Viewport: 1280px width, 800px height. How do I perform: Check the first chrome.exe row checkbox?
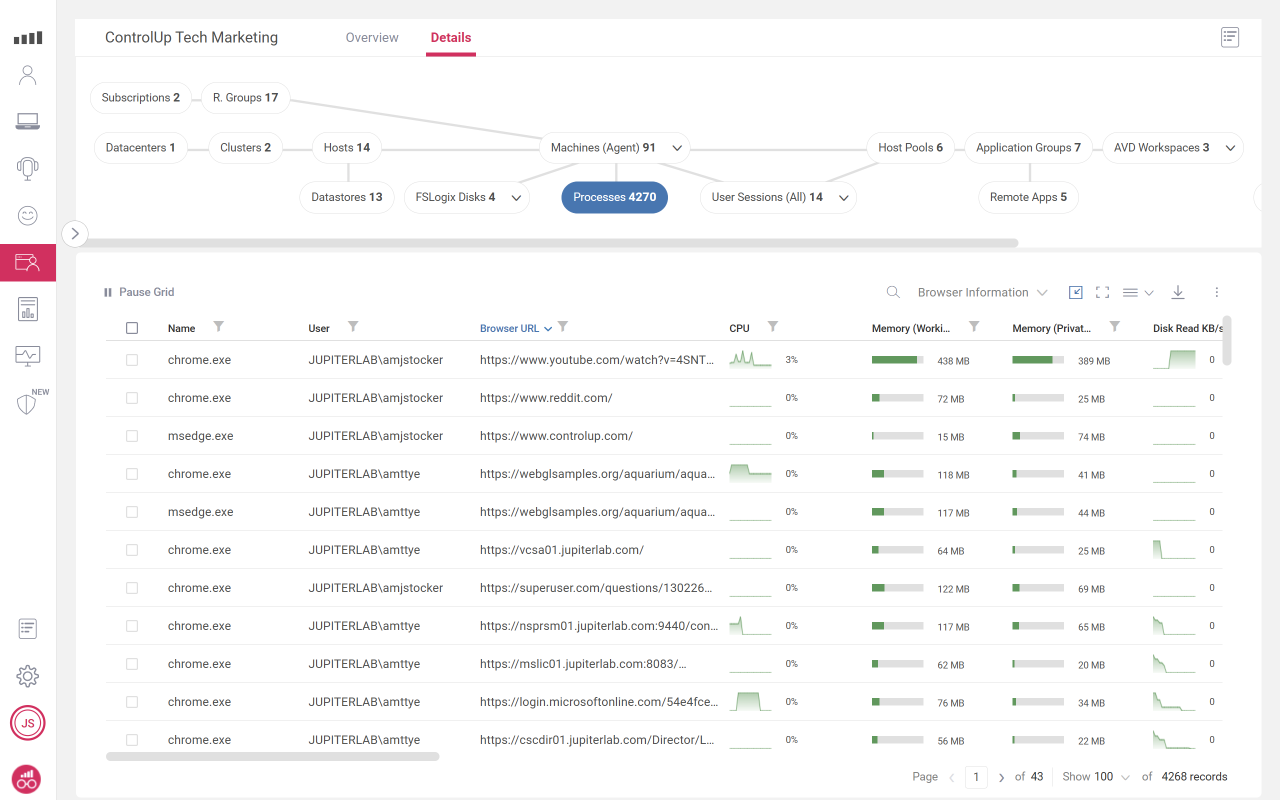[132, 360]
